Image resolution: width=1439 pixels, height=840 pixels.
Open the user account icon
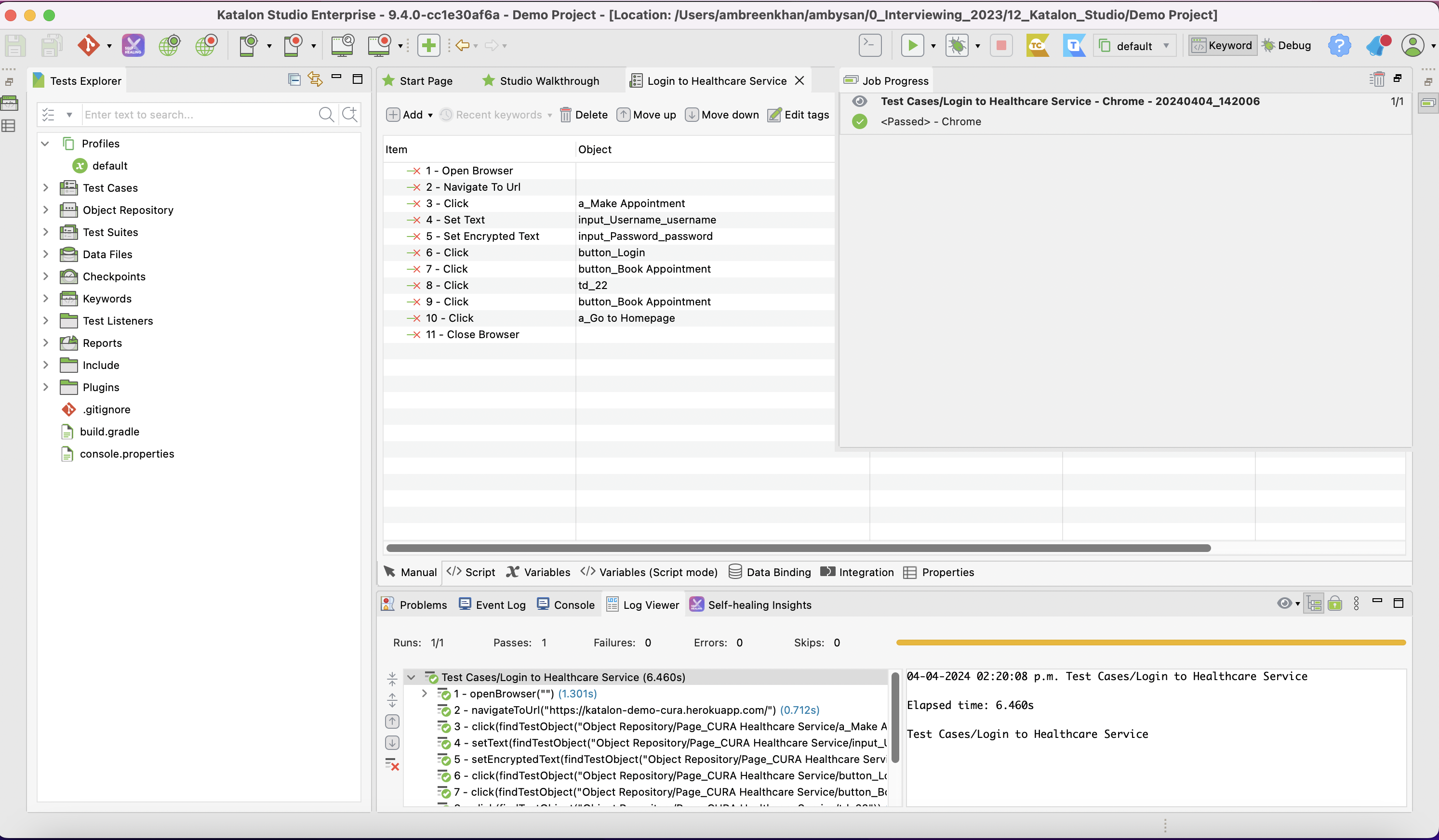tap(1413, 46)
